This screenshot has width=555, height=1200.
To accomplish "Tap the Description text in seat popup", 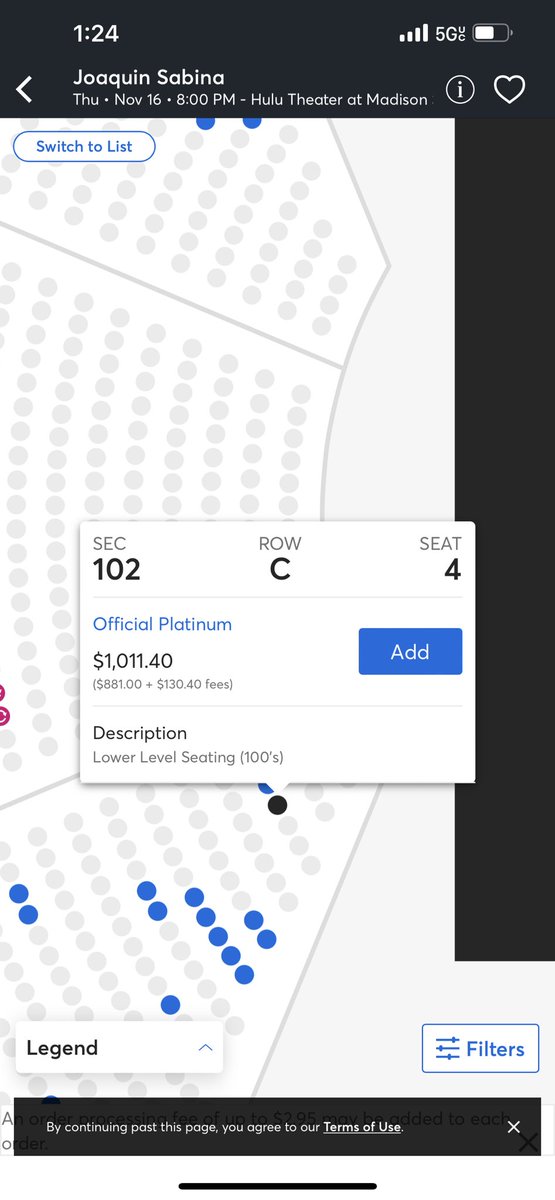I will (x=140, y=733).
